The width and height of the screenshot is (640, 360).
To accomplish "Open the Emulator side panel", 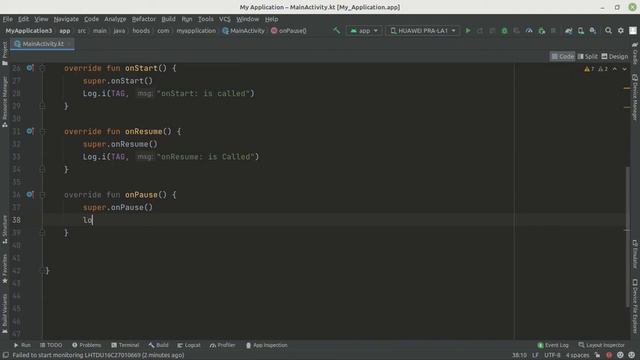I will (635, 254).
